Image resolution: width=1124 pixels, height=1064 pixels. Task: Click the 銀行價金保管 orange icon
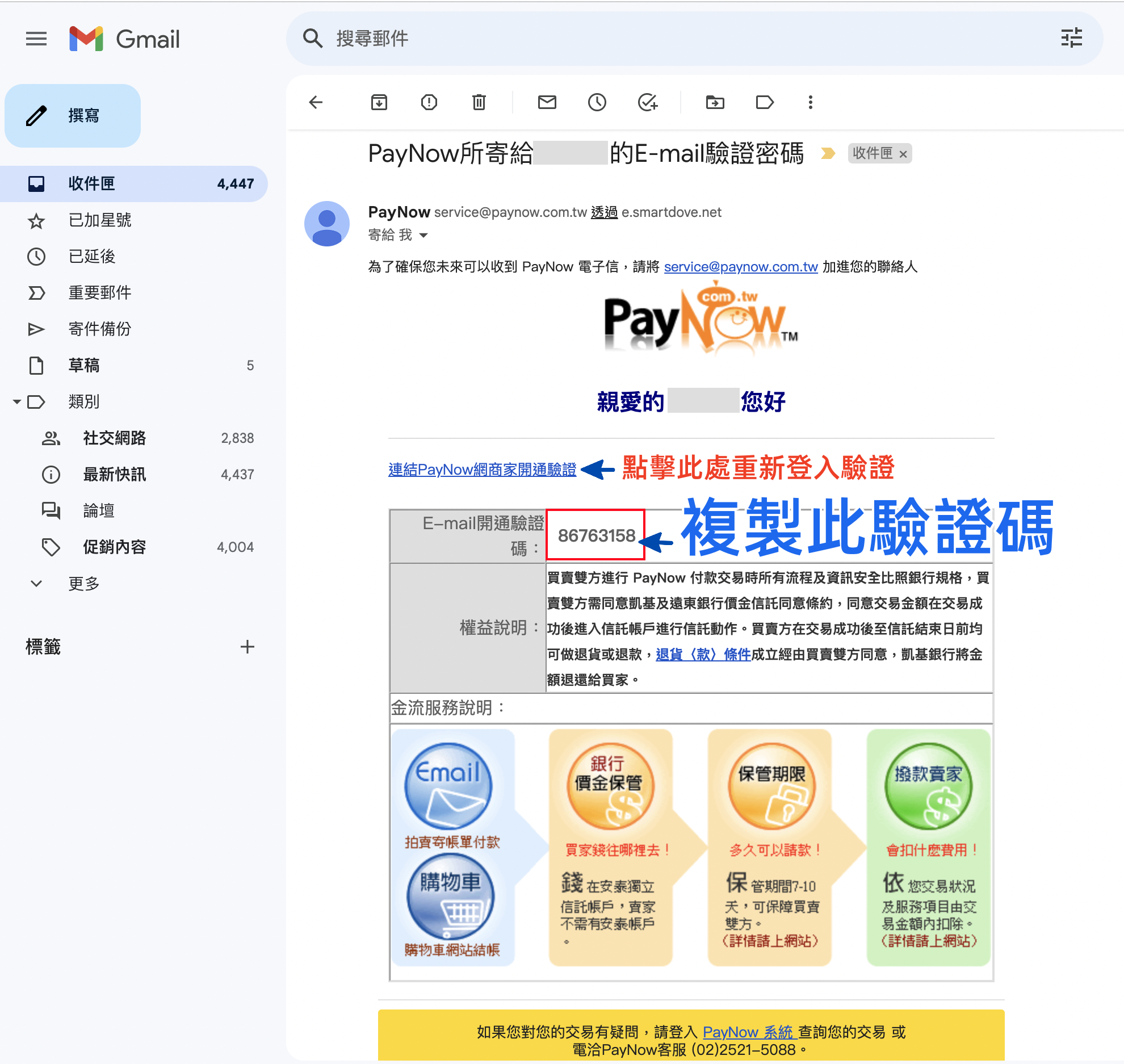point(611,786)
